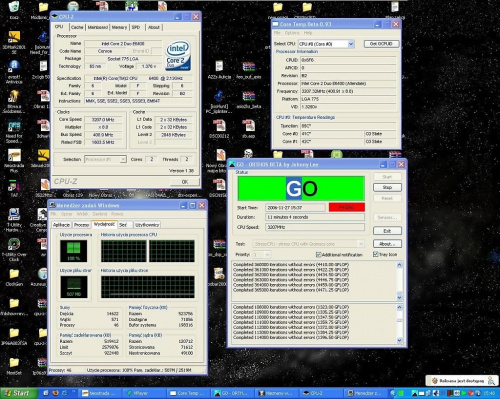Screen dimensions: 500x399
Task: Switch to the Procesy tab in Task Manager
Action: click(x=81, y=225)
